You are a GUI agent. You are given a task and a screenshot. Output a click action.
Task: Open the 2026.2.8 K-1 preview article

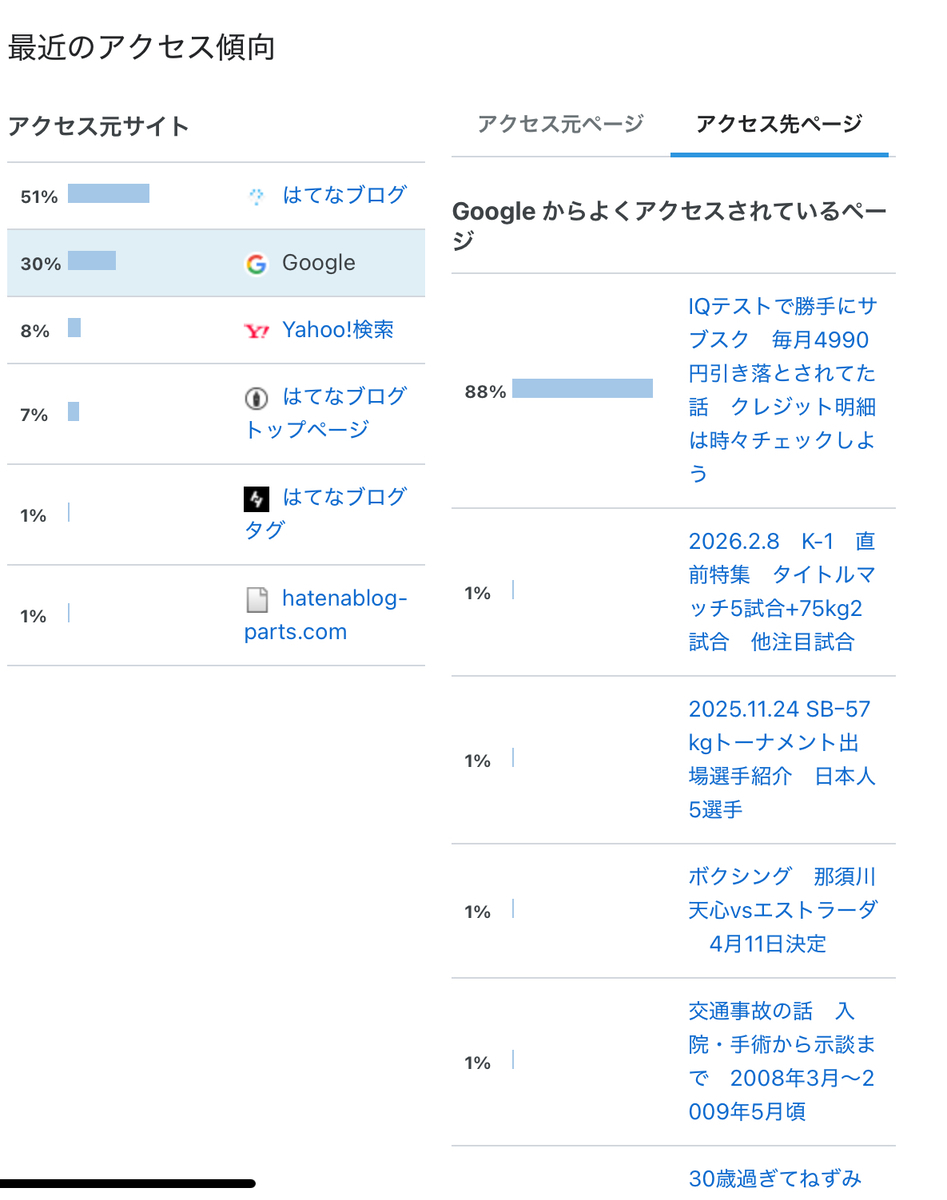tap(782, 592)
